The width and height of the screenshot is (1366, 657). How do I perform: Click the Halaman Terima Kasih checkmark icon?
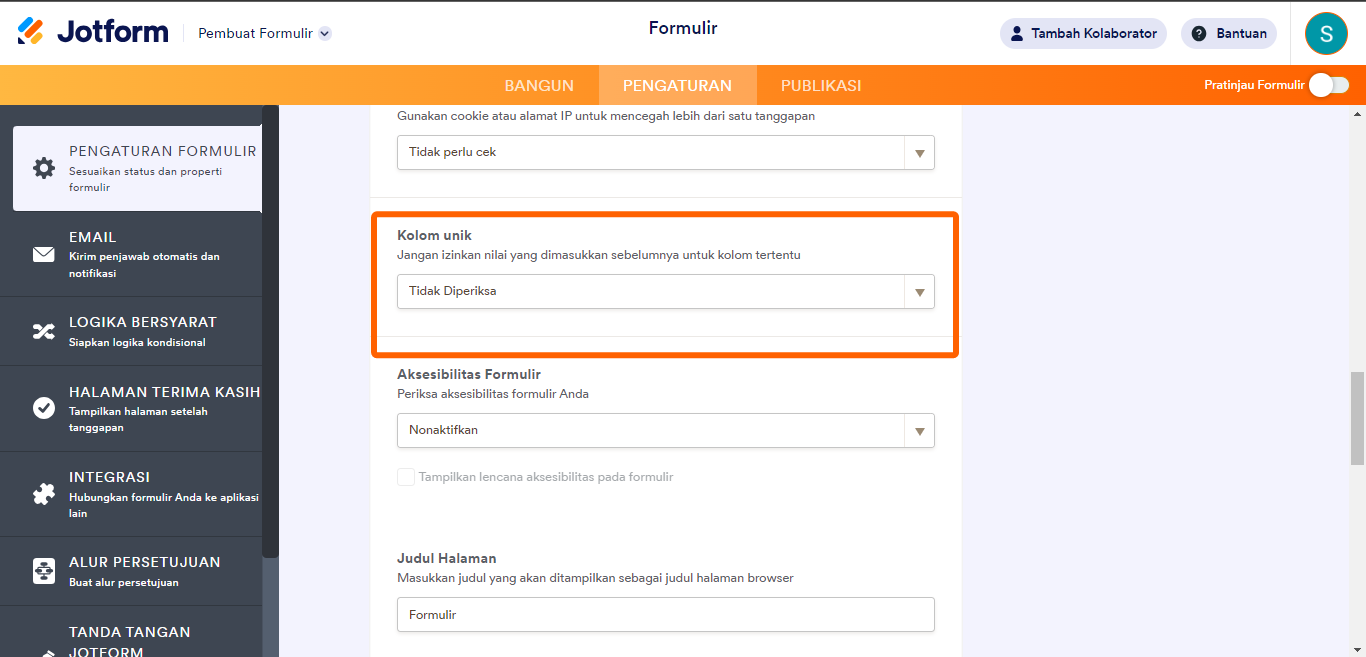pos(44,408)
